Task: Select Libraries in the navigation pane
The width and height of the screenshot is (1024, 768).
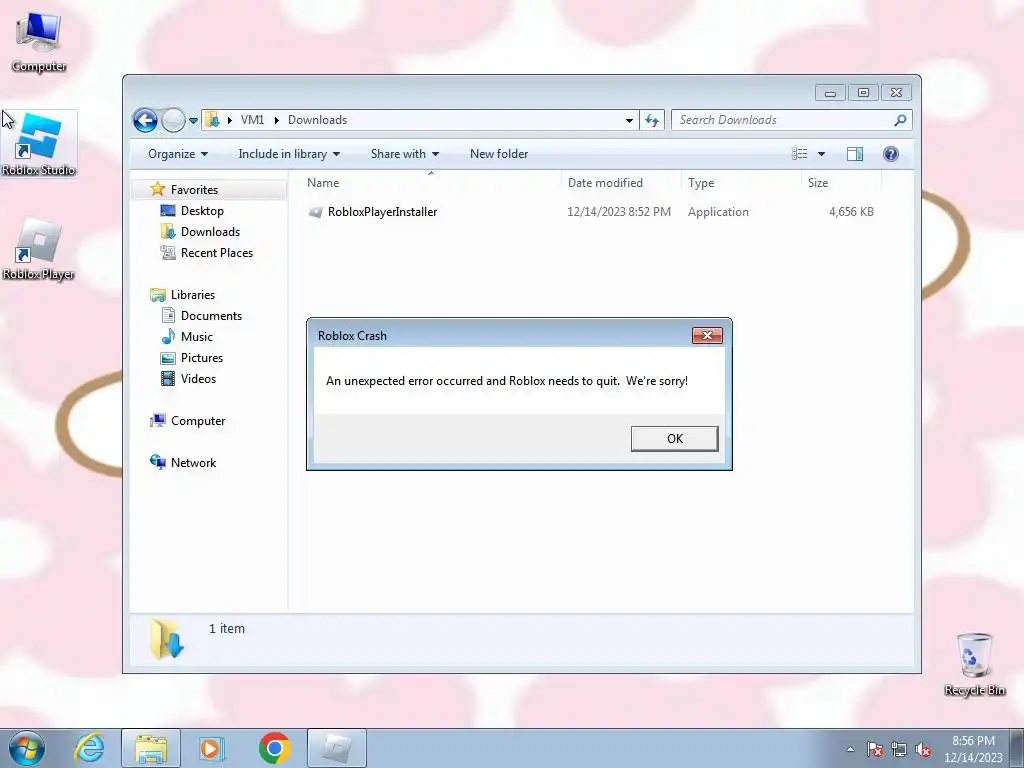Action: [192, 295]
